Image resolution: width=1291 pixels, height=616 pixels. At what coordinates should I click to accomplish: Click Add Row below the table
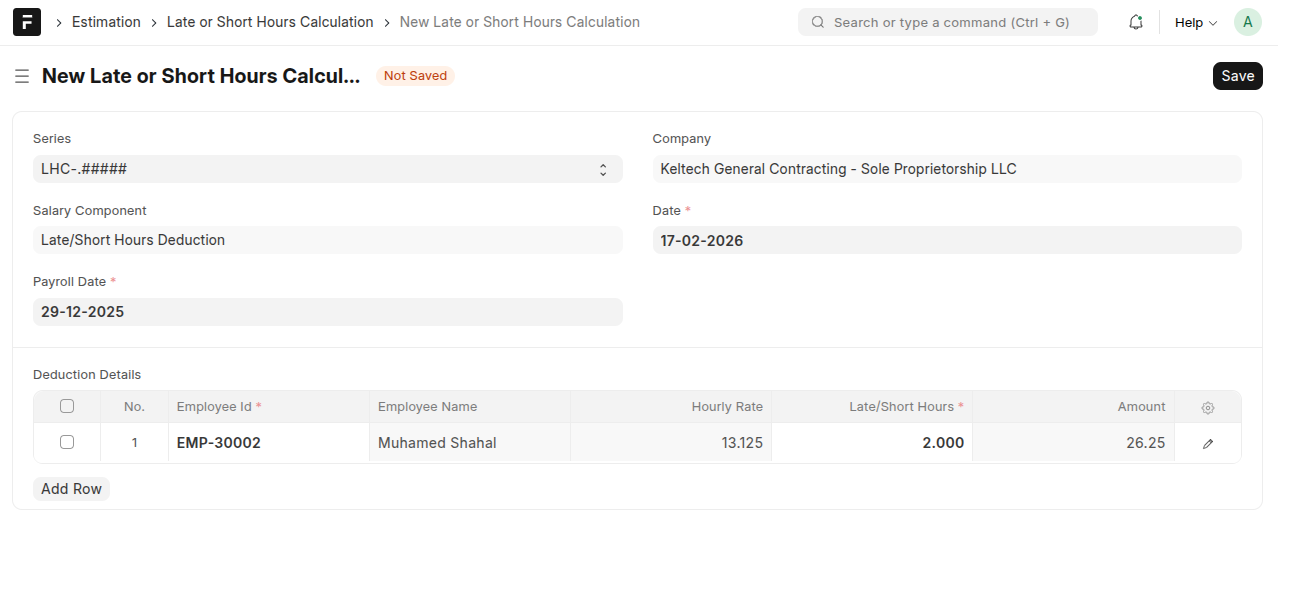pyautogui.click(x=71, y=489)
